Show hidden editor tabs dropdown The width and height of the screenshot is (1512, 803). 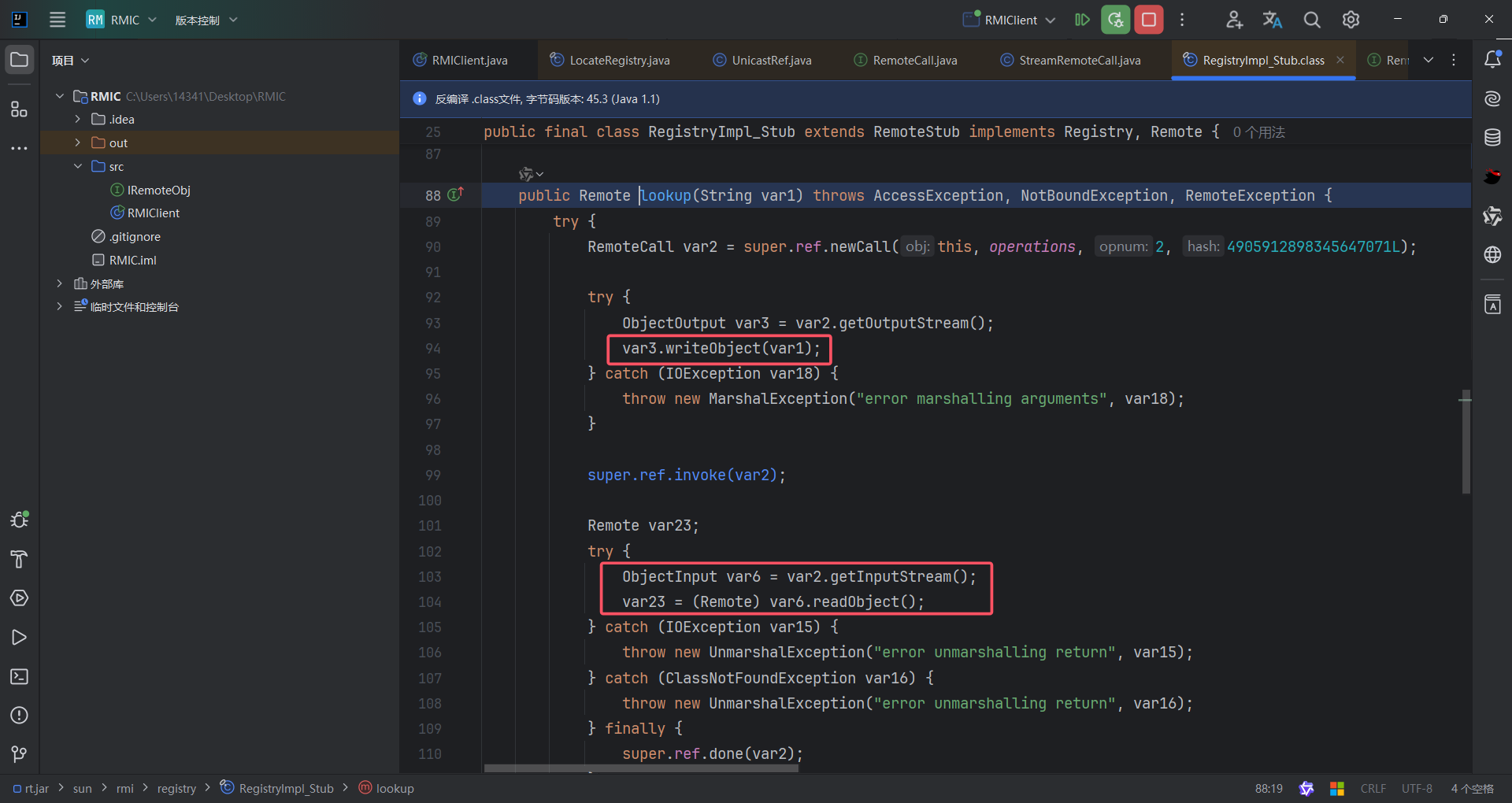tap(1429, 60)
